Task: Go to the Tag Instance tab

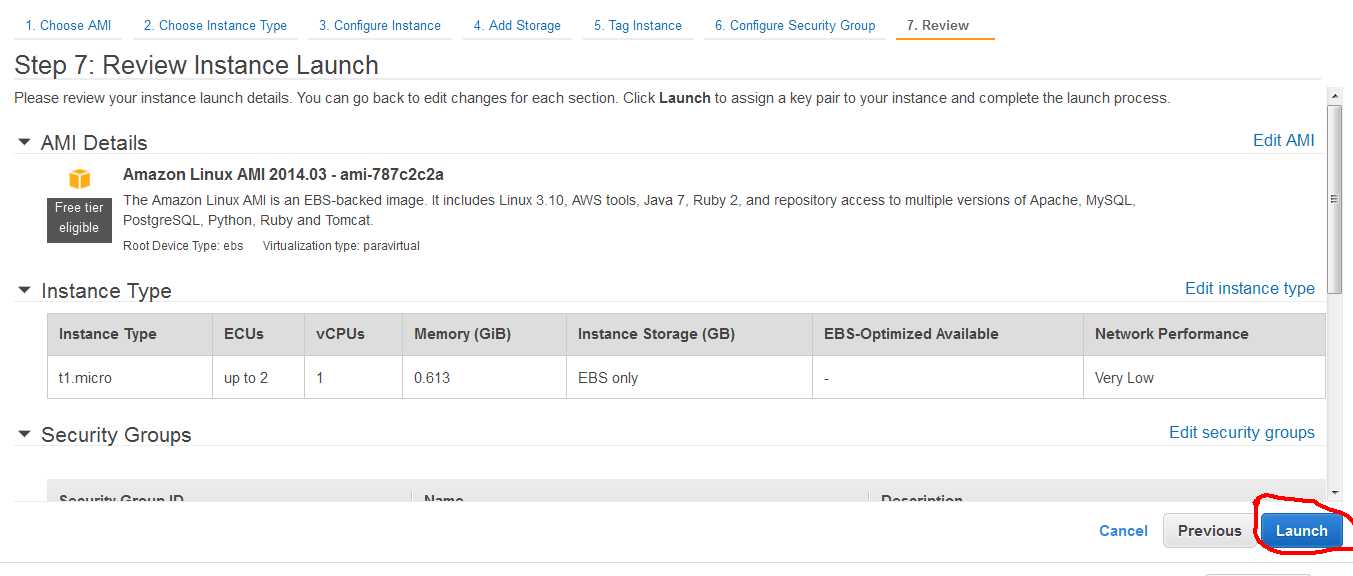Action: (x=638, y=25)
